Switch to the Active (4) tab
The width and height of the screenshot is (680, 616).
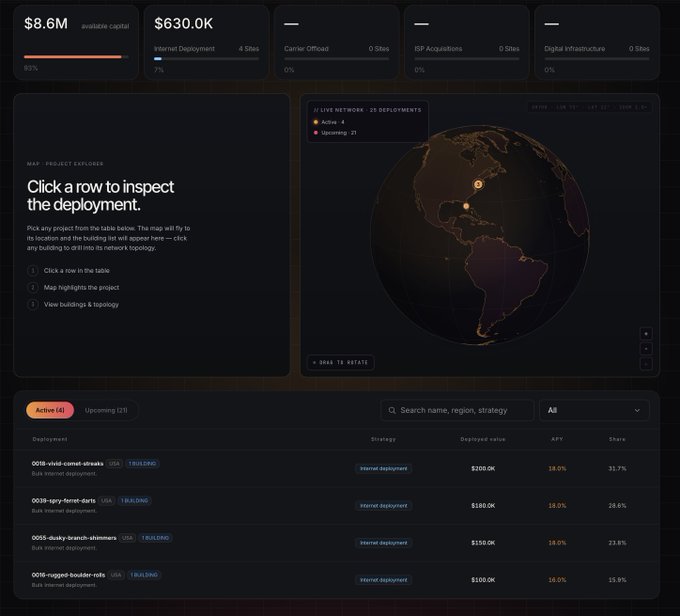(50, 410)
